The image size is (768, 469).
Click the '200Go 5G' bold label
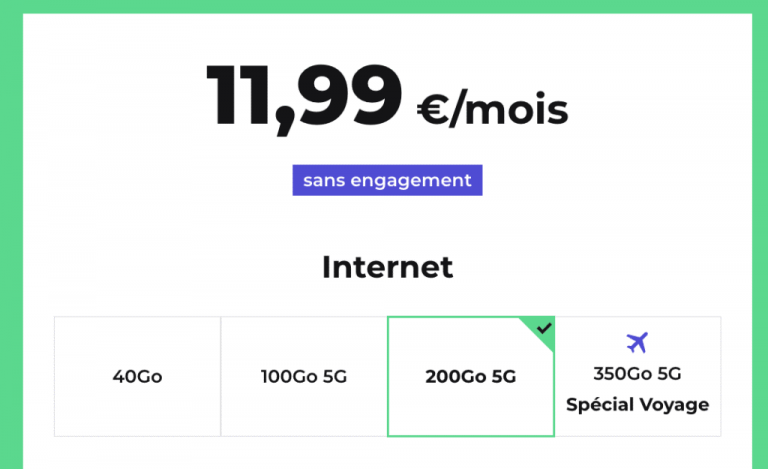point(471,376)
